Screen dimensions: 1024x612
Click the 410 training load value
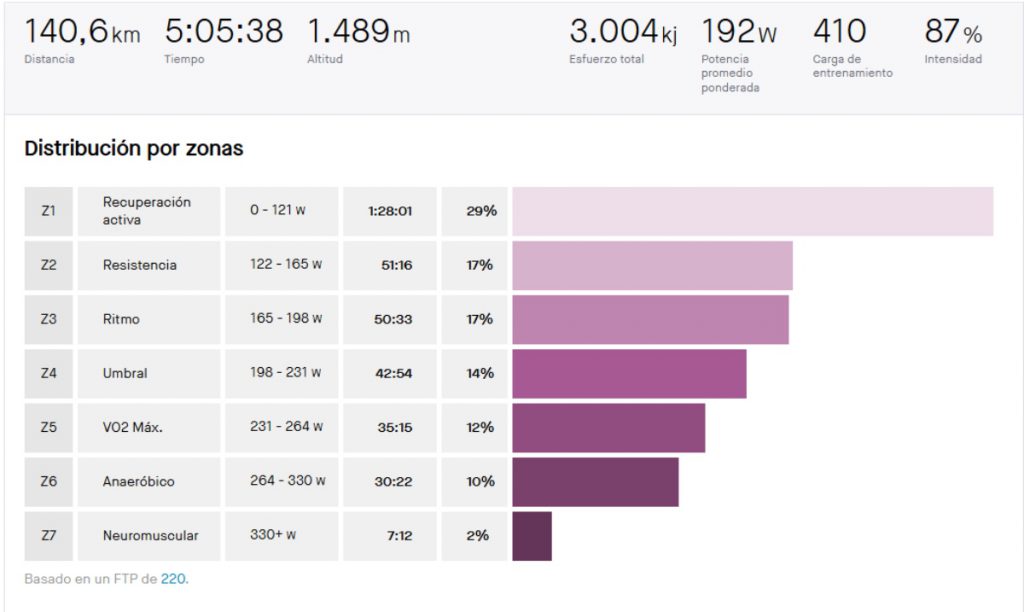point(839,32)
